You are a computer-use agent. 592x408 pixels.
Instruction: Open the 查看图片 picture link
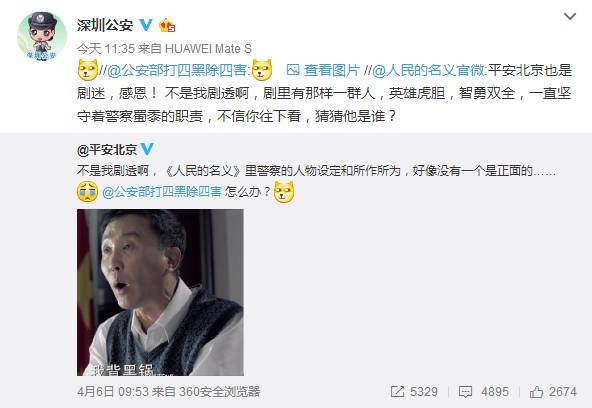click(x=323, y=70)
